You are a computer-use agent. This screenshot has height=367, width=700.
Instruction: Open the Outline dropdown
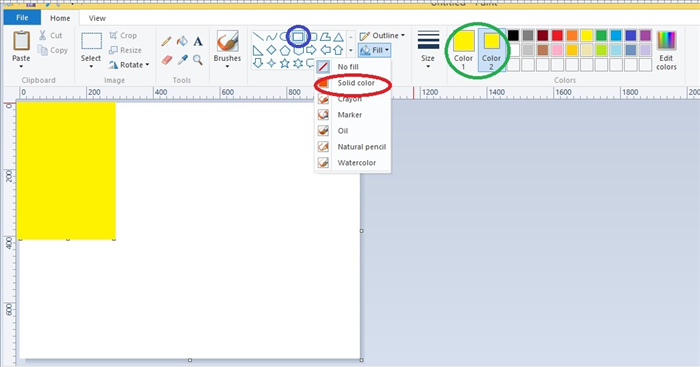click(382, 35)
